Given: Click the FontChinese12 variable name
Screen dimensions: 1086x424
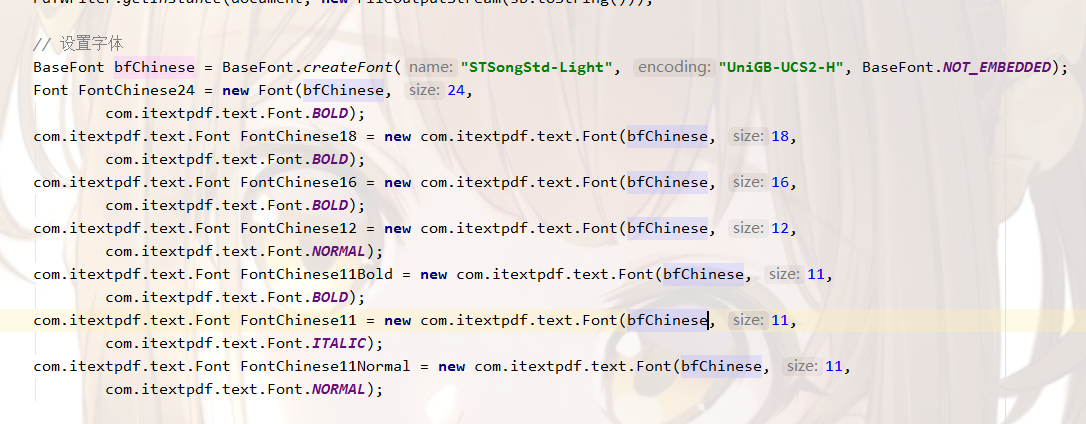Looking at the screenshot, I should click(299, 229).
